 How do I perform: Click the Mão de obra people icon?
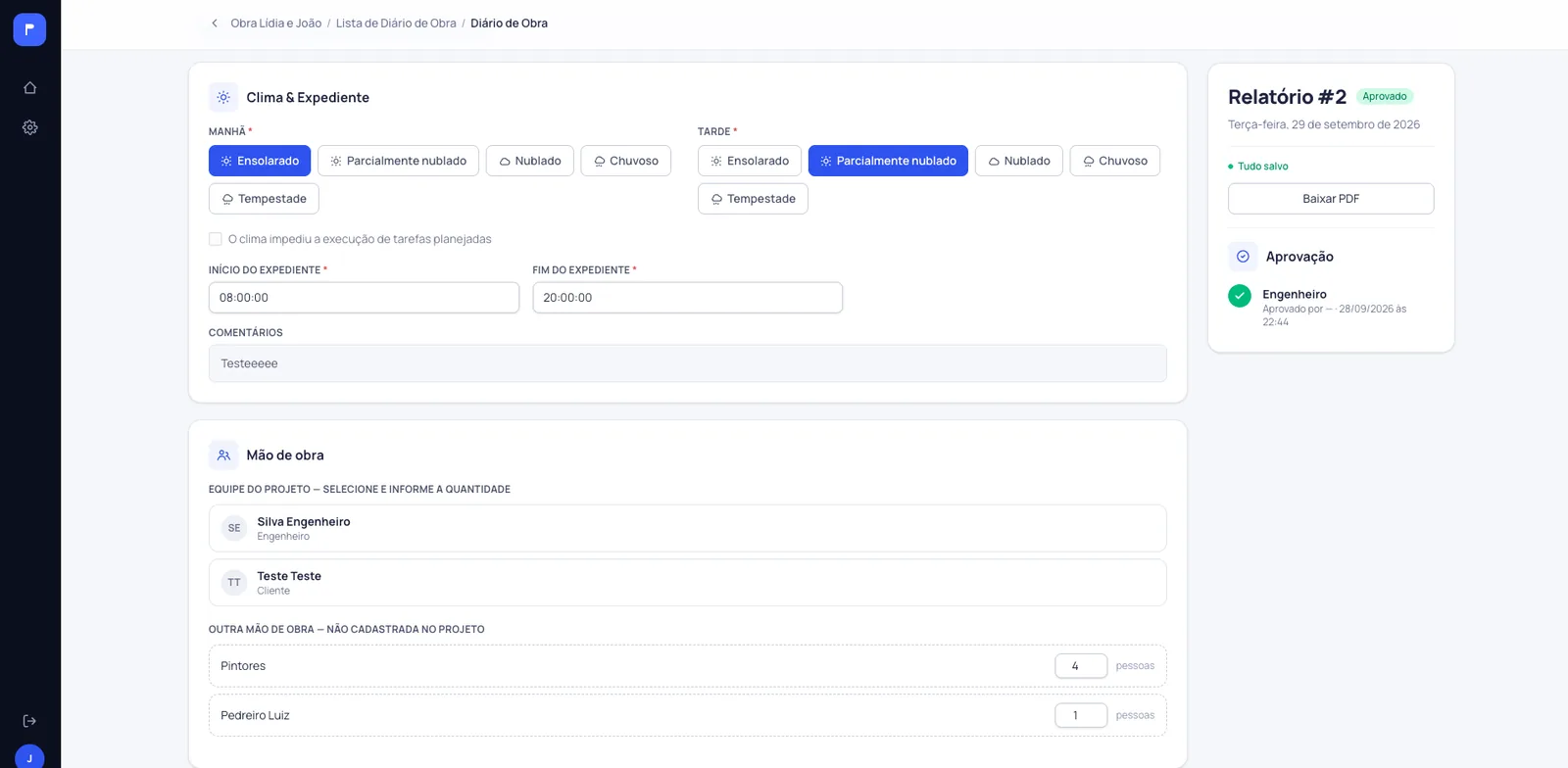[x=223, y=455]
